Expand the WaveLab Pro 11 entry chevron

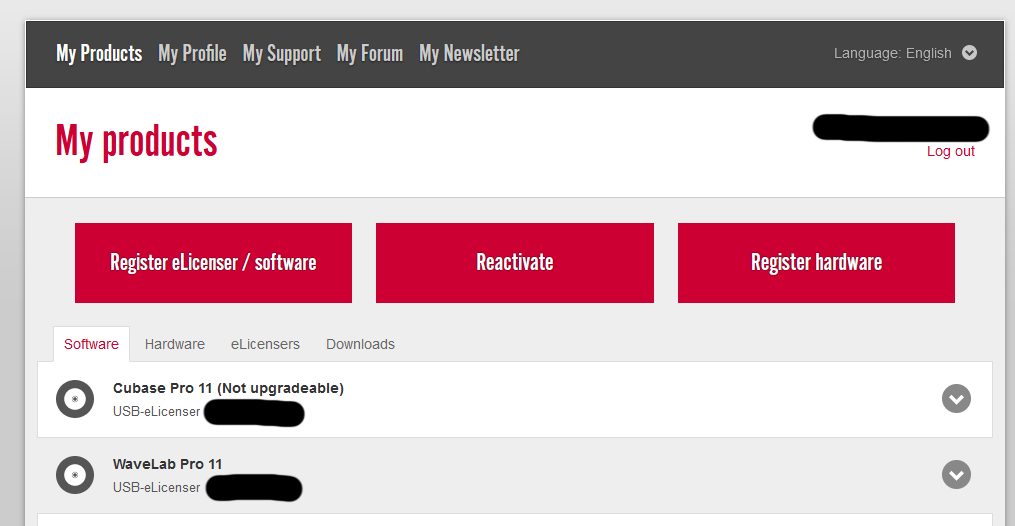click(x=956, y=475)
